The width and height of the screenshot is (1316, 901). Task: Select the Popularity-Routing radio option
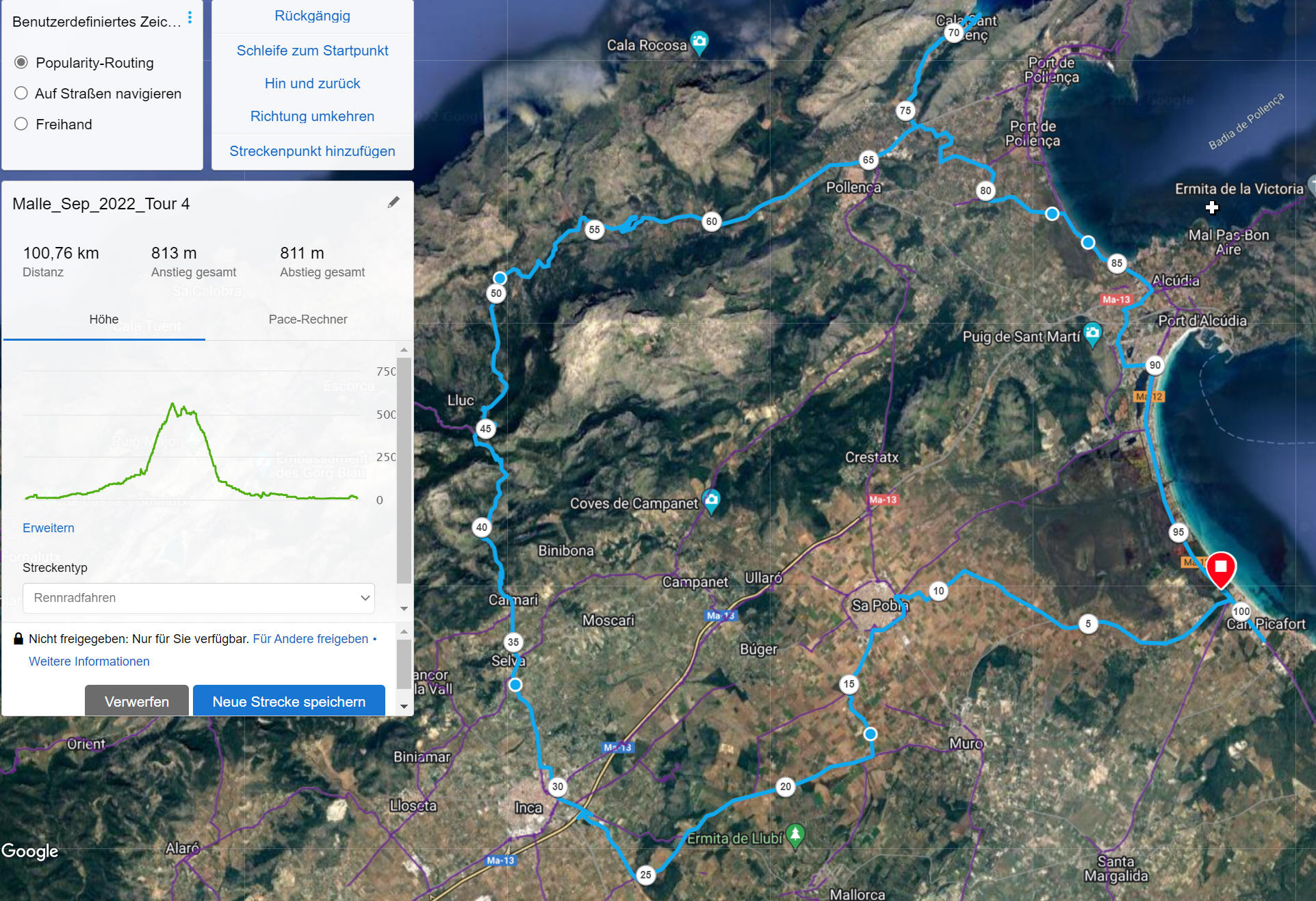21,62
